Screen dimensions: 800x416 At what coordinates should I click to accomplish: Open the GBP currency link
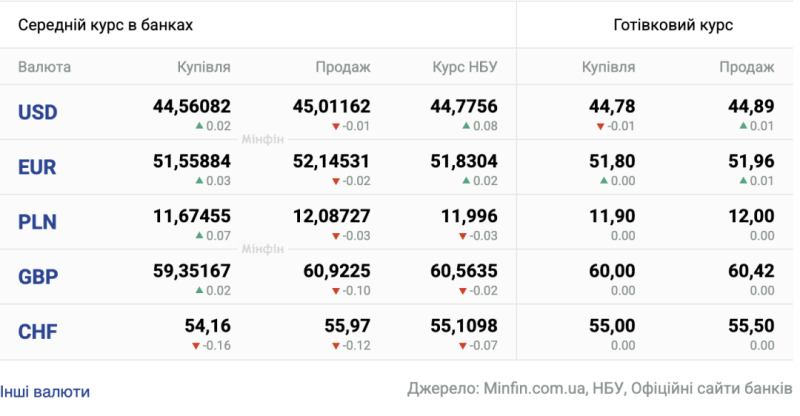point(38,277)
